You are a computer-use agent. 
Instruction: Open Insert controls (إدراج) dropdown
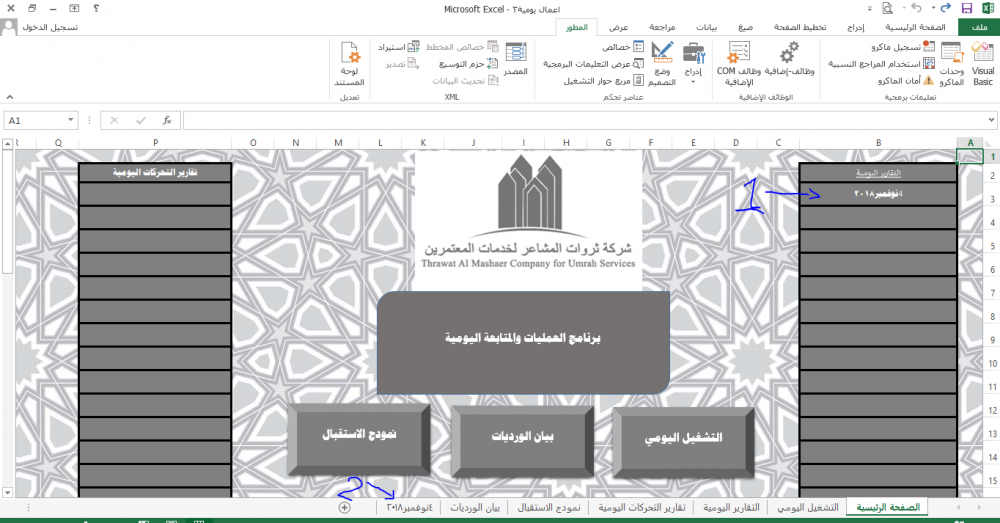693,64
